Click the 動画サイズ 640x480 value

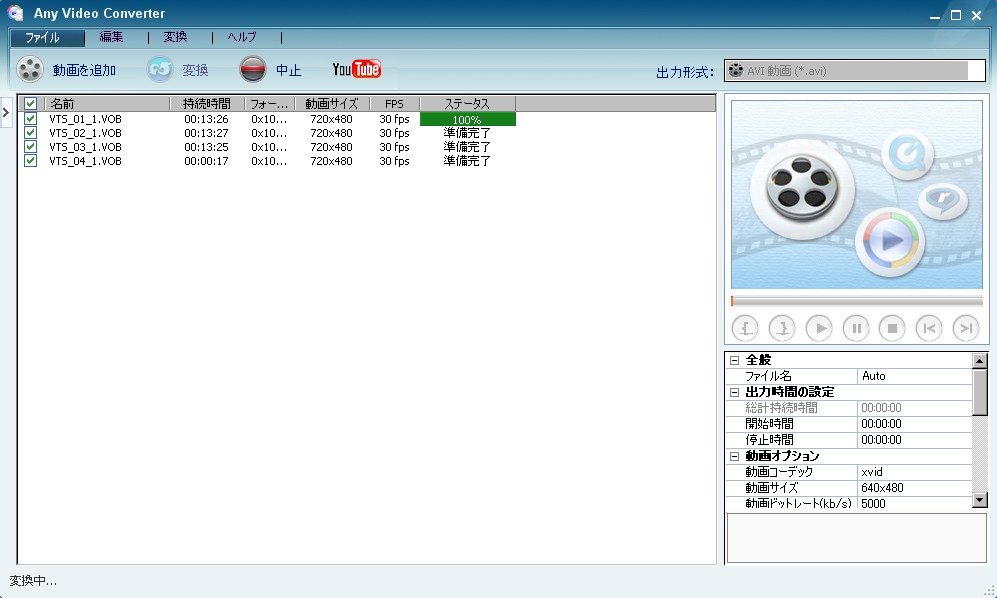tap(914, 488)
